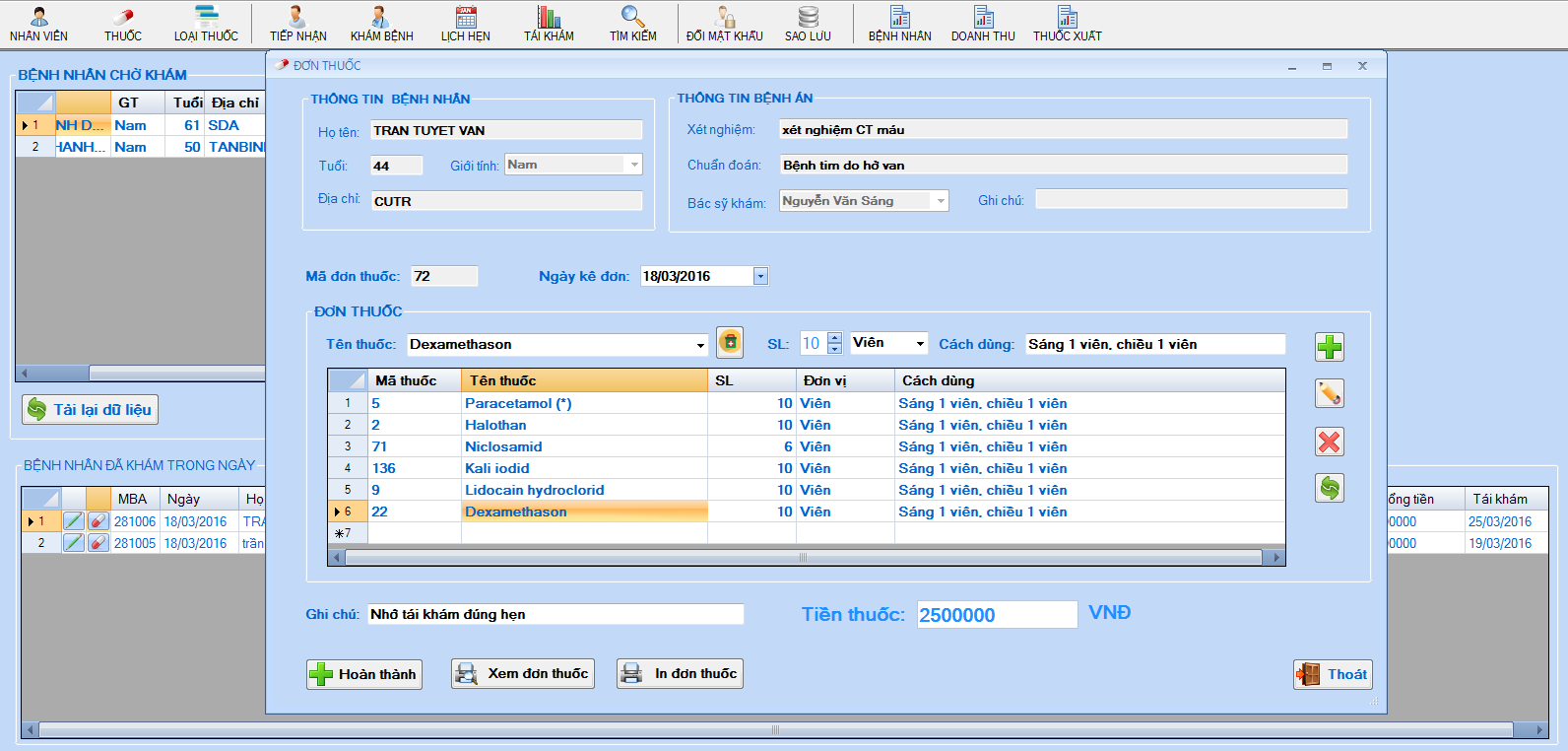Open the Tên thuốc Dexamethason dropdown
Screen dimensions: 1568x751
700,345
